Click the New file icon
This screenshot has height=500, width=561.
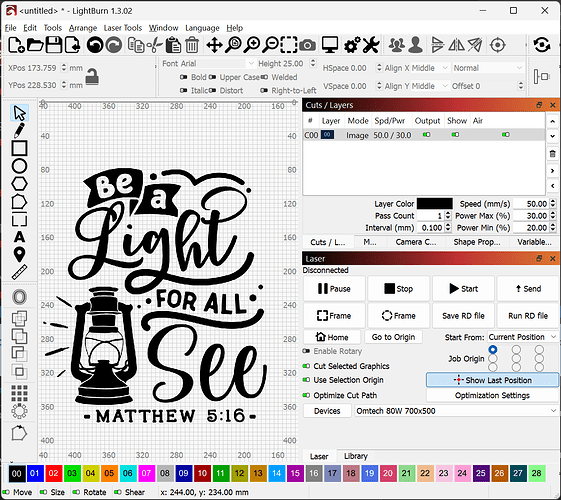click(16, 45)
